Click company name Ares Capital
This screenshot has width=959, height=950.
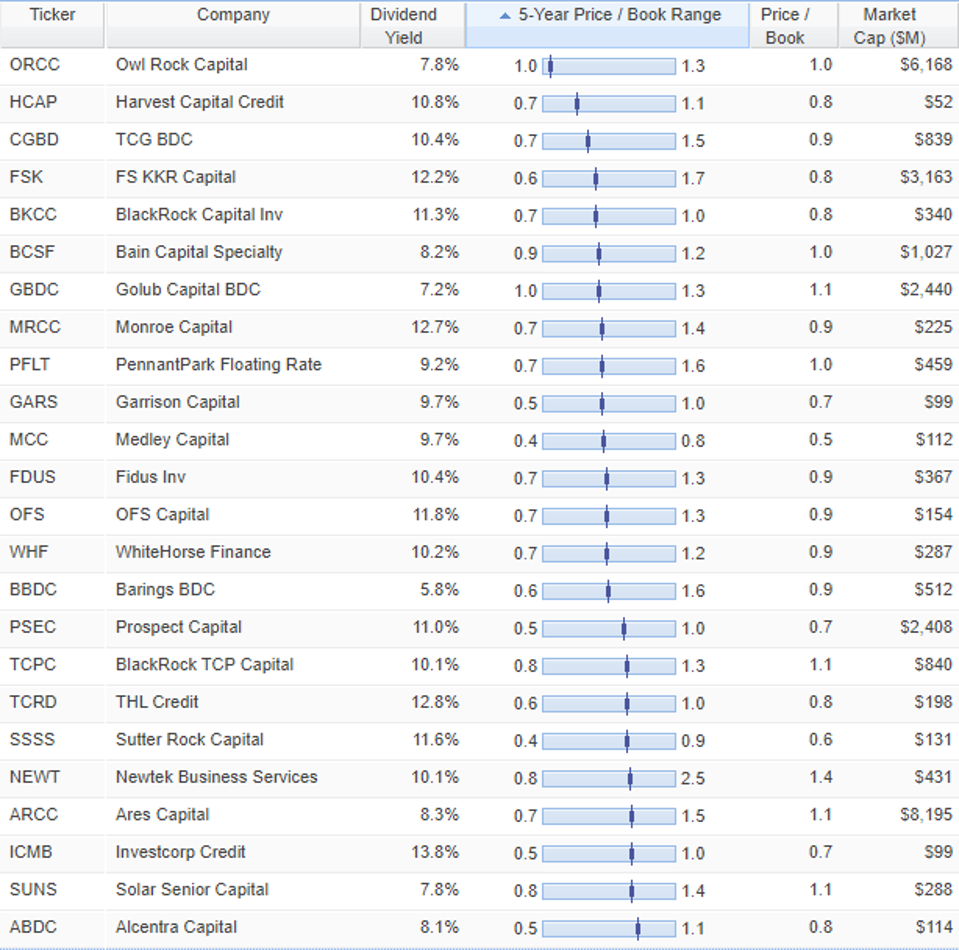click(163, 815)
